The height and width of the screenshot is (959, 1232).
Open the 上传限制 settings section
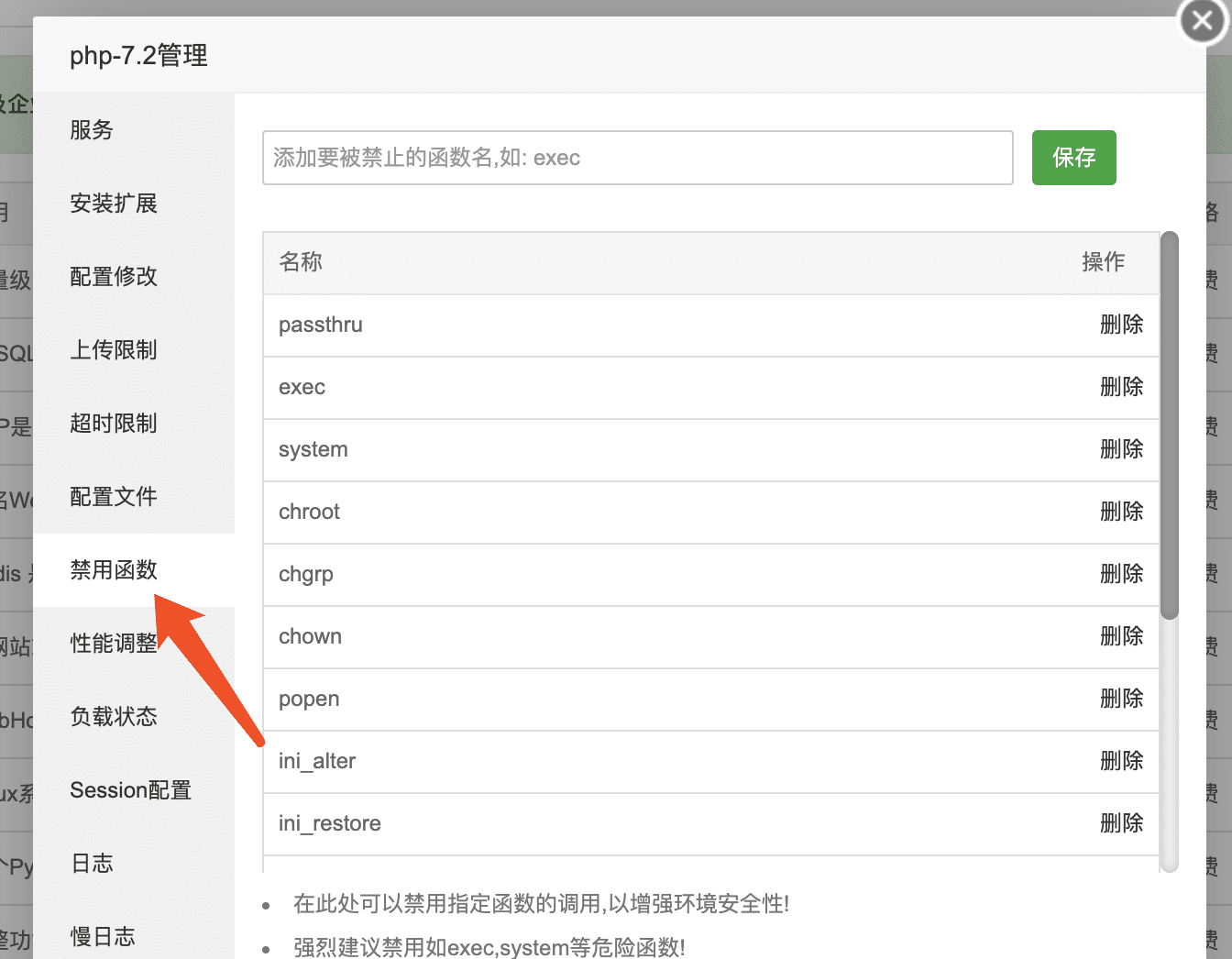(113, 350)
